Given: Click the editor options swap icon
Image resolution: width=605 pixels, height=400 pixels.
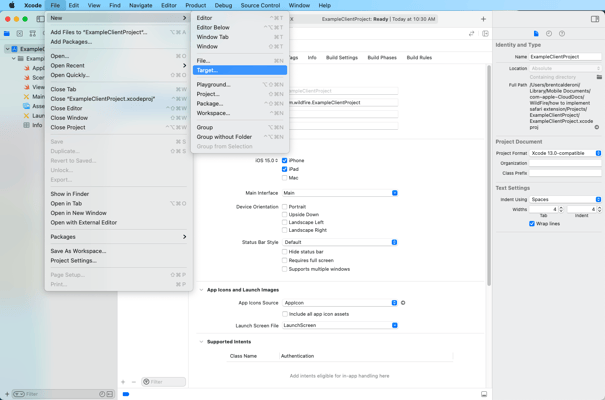Looking at the screenshot, I should click(471, 34).
